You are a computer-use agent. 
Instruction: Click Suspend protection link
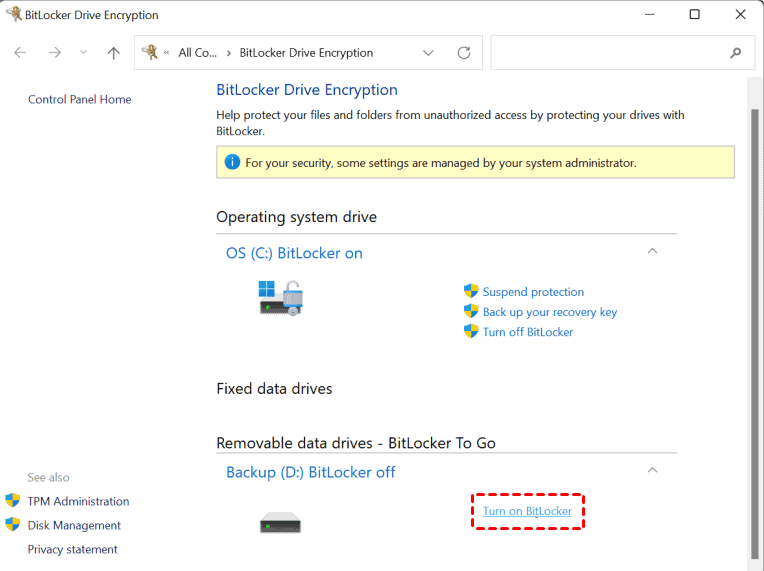click(x=533, y=292)
